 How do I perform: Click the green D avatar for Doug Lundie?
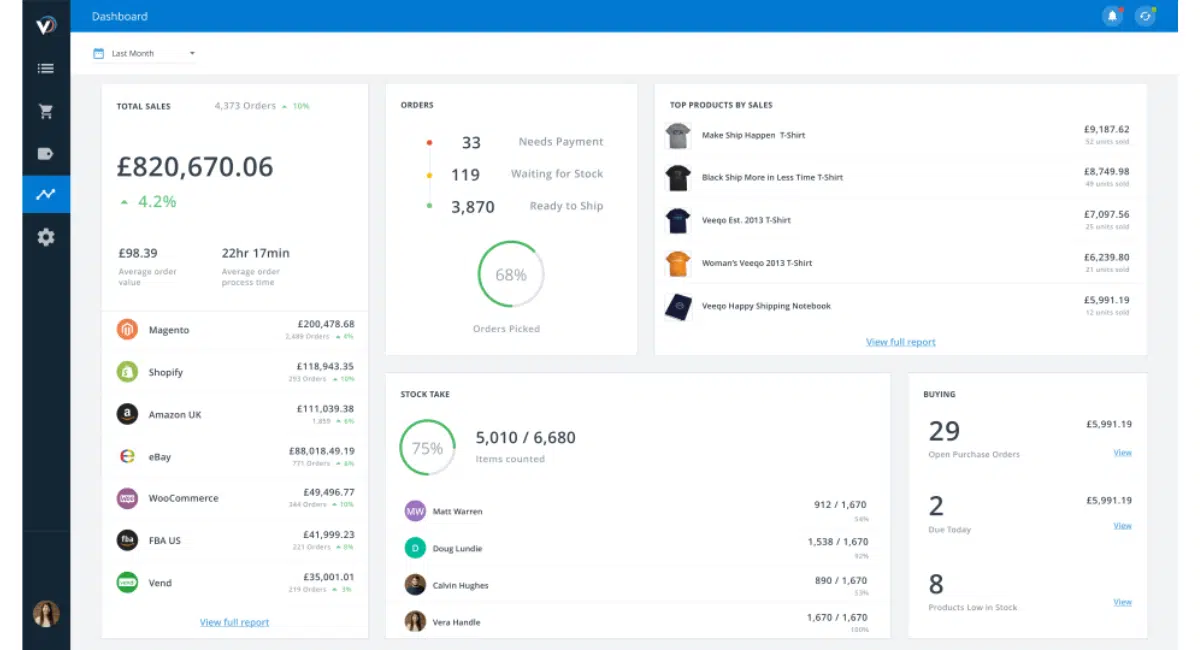point(415,548)
